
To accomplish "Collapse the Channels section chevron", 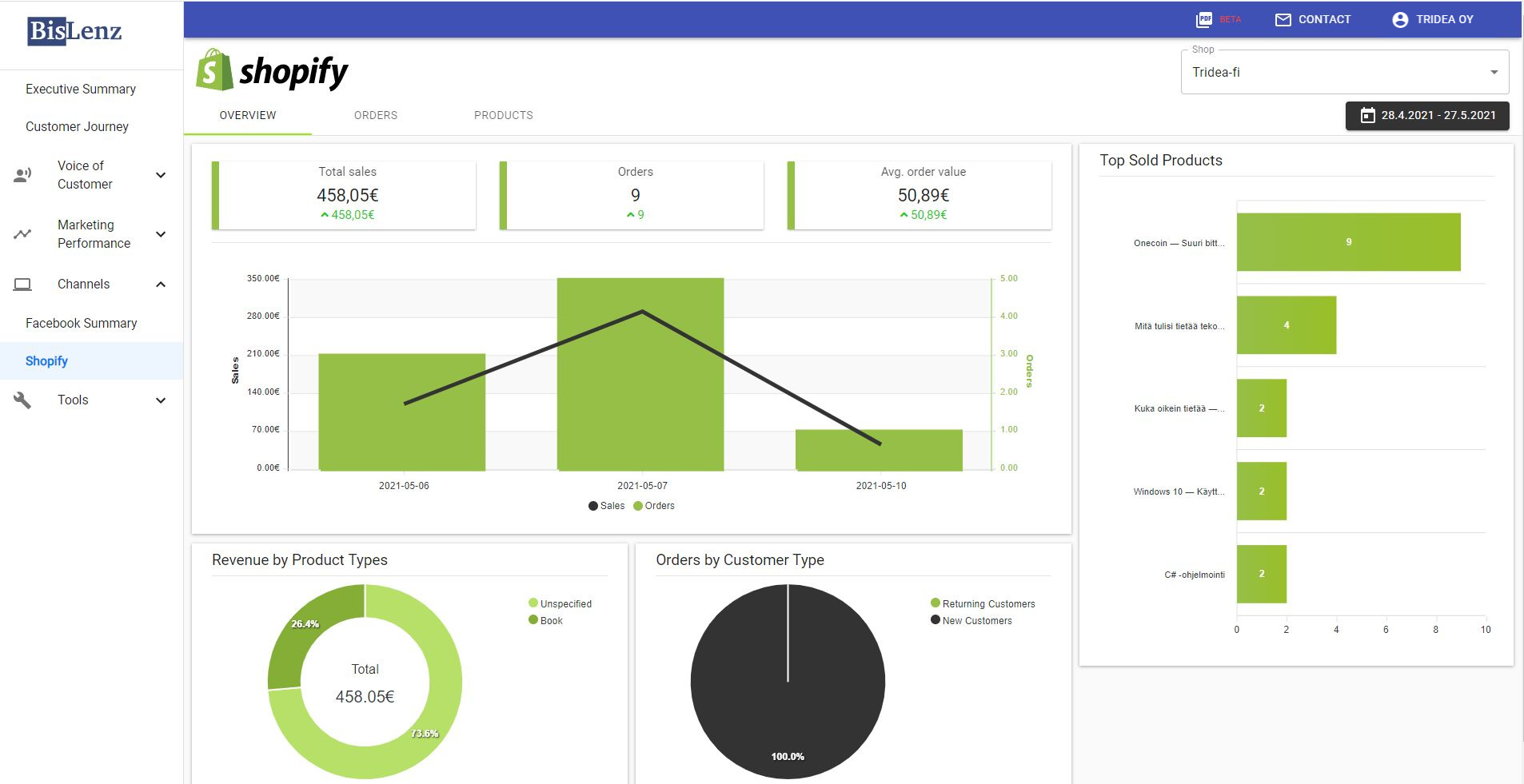I will click(161, 285).
